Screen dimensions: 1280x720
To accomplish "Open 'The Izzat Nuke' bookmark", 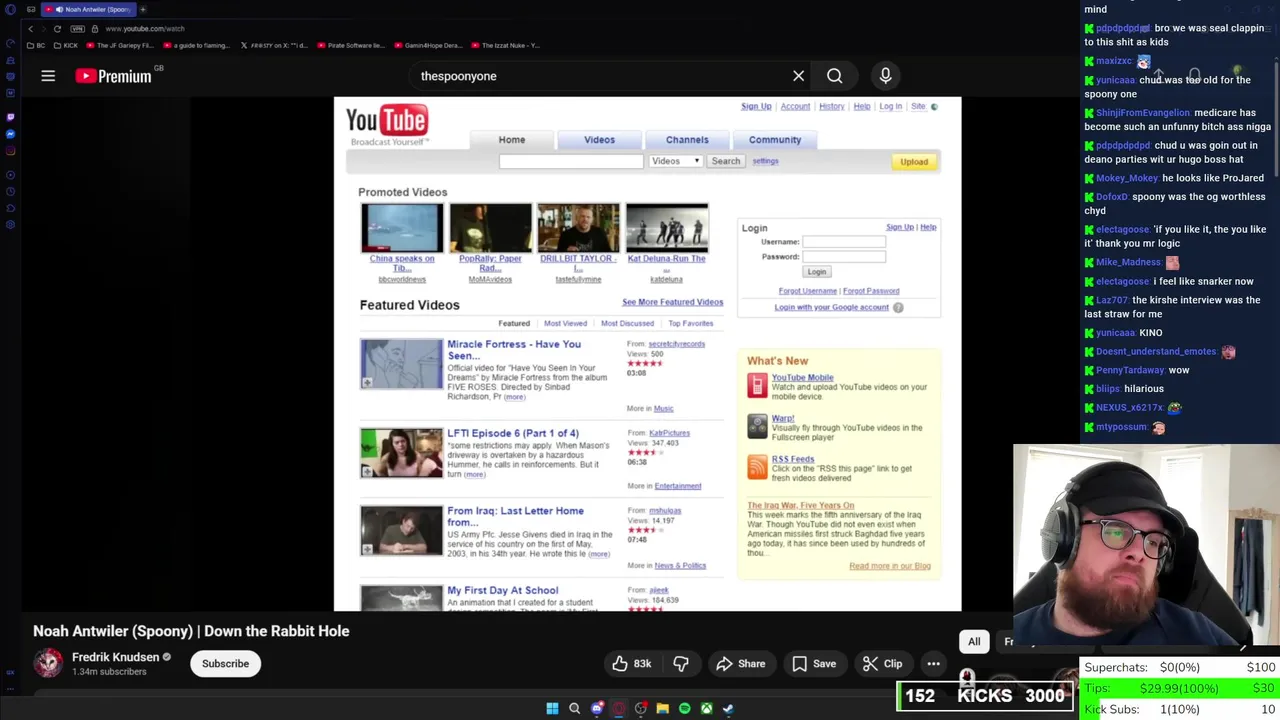I will pos(505,45).
